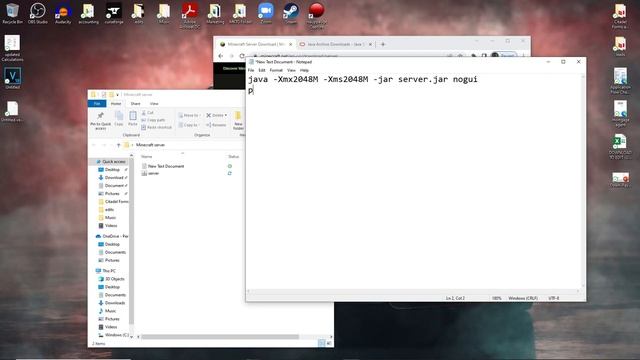
Task: Open the Music folder on the desktop
Action: click(164, 13)
